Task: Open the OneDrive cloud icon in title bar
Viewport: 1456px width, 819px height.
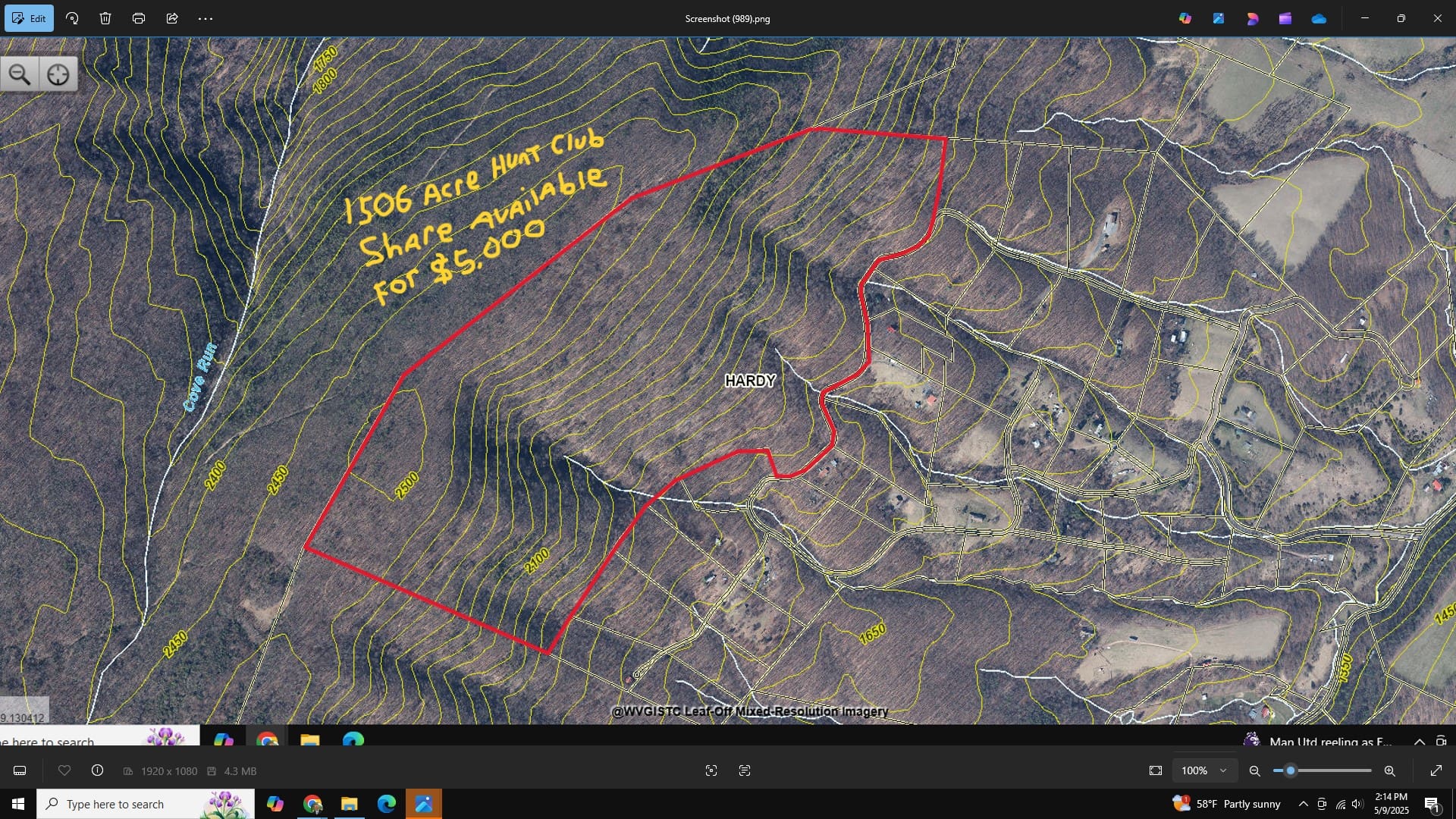Action: coord(1319,18)
